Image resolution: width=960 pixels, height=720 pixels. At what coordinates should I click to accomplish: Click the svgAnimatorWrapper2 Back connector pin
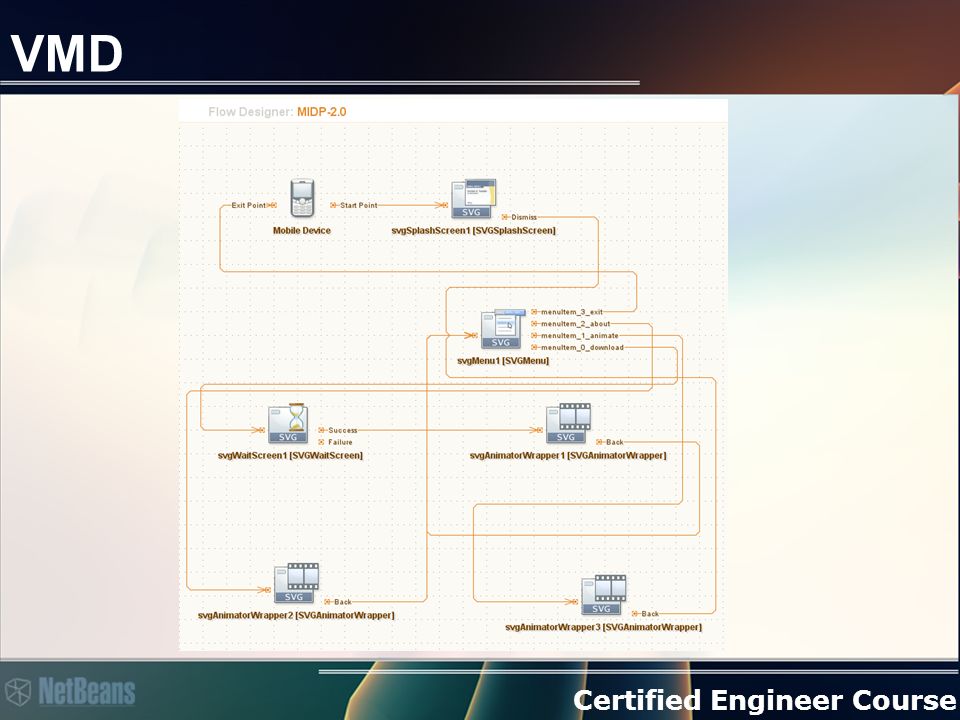click(328, 602)
